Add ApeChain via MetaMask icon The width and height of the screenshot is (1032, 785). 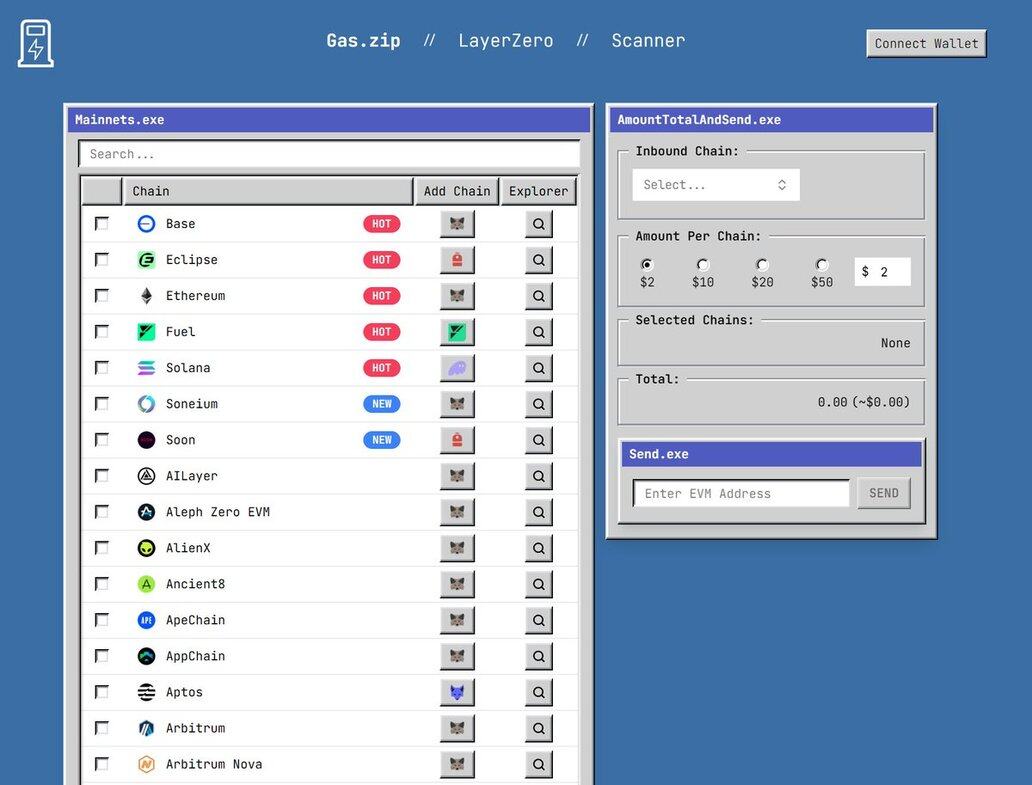tap(457, 620)
